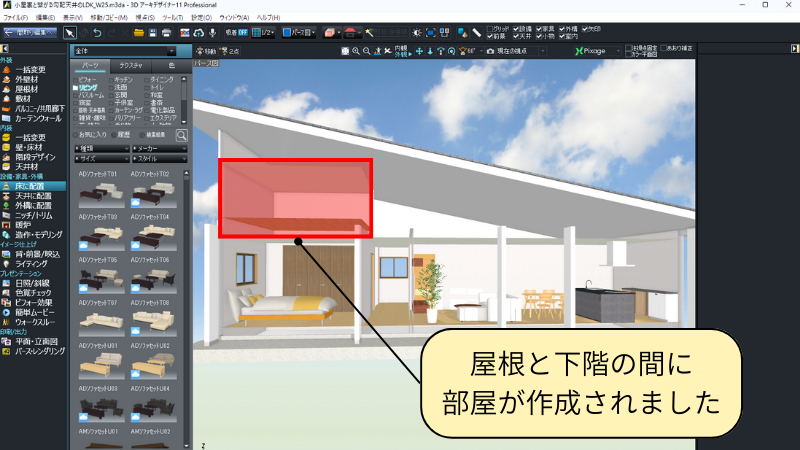Viewport: 800px width, 450px height.
Task: Disable the 天井 display checkbox
Action: [x=515, y=37]
